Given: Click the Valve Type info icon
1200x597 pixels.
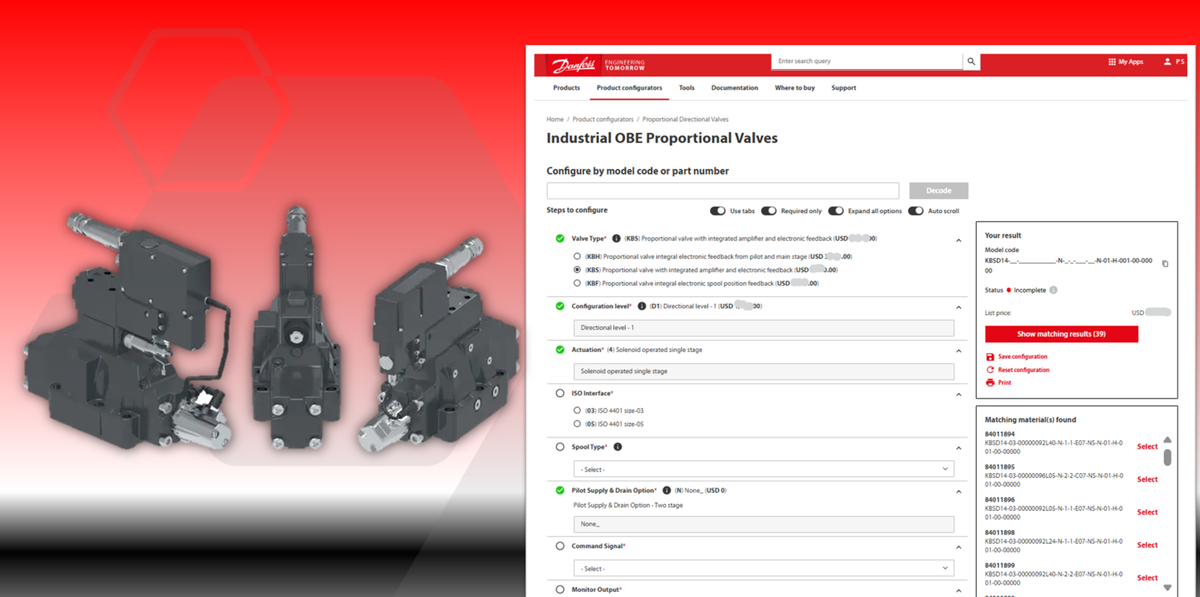Looking at the screenshot, I should [616, 238].
